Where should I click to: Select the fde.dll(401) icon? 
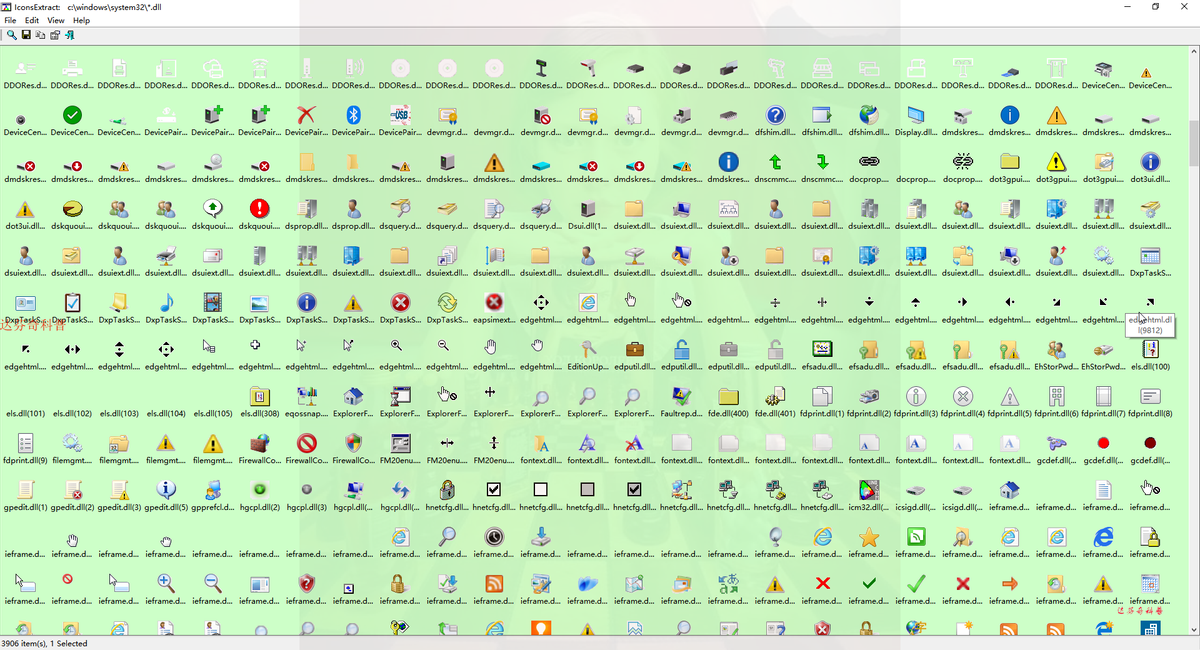(x=775, y=396)
